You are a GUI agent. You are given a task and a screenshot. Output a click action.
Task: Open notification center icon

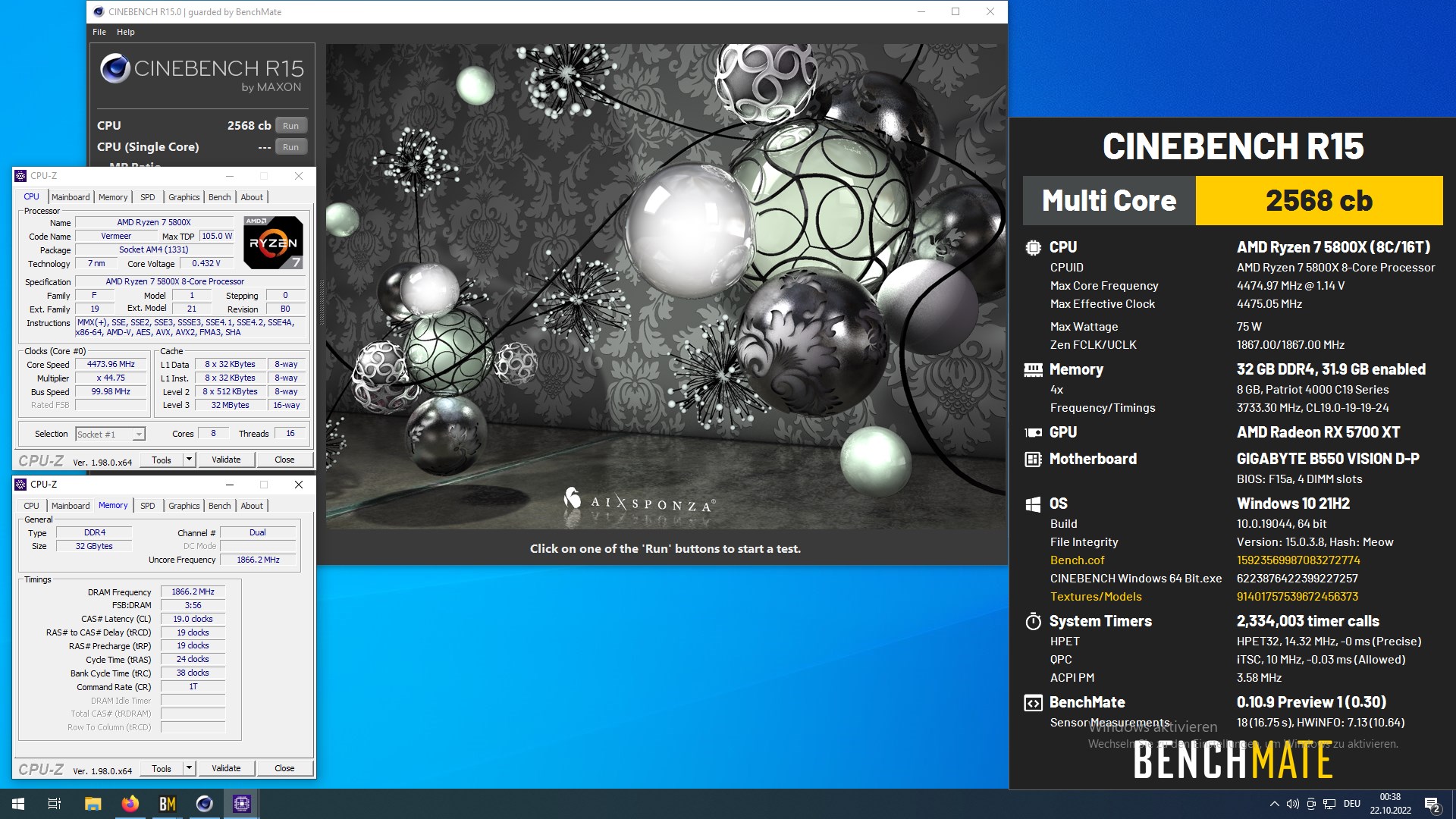1432,805
